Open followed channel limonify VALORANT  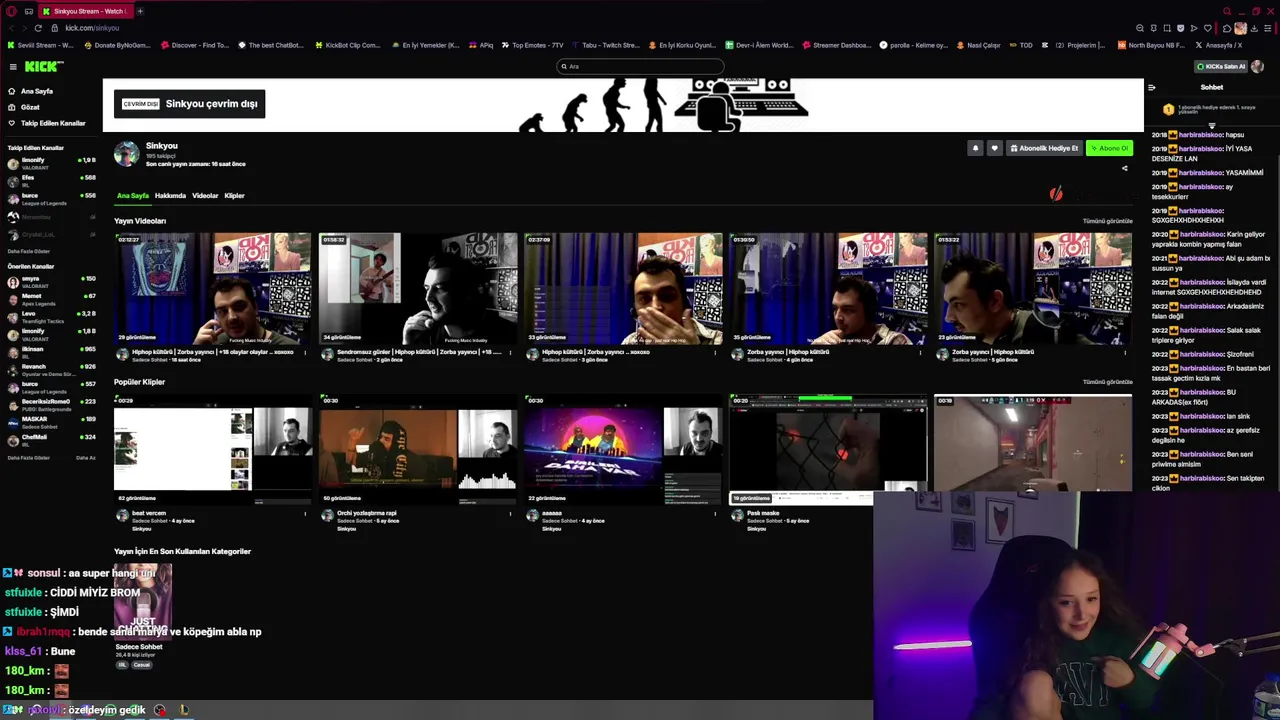[x=50, y=163]
